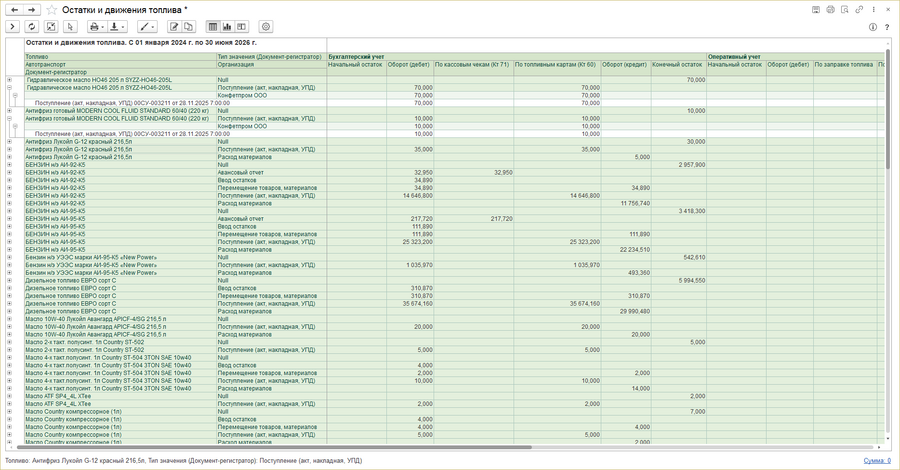Open the save/download dropdown in toolbar
This screenshot has width=900, height=470.
pos(117,26)
